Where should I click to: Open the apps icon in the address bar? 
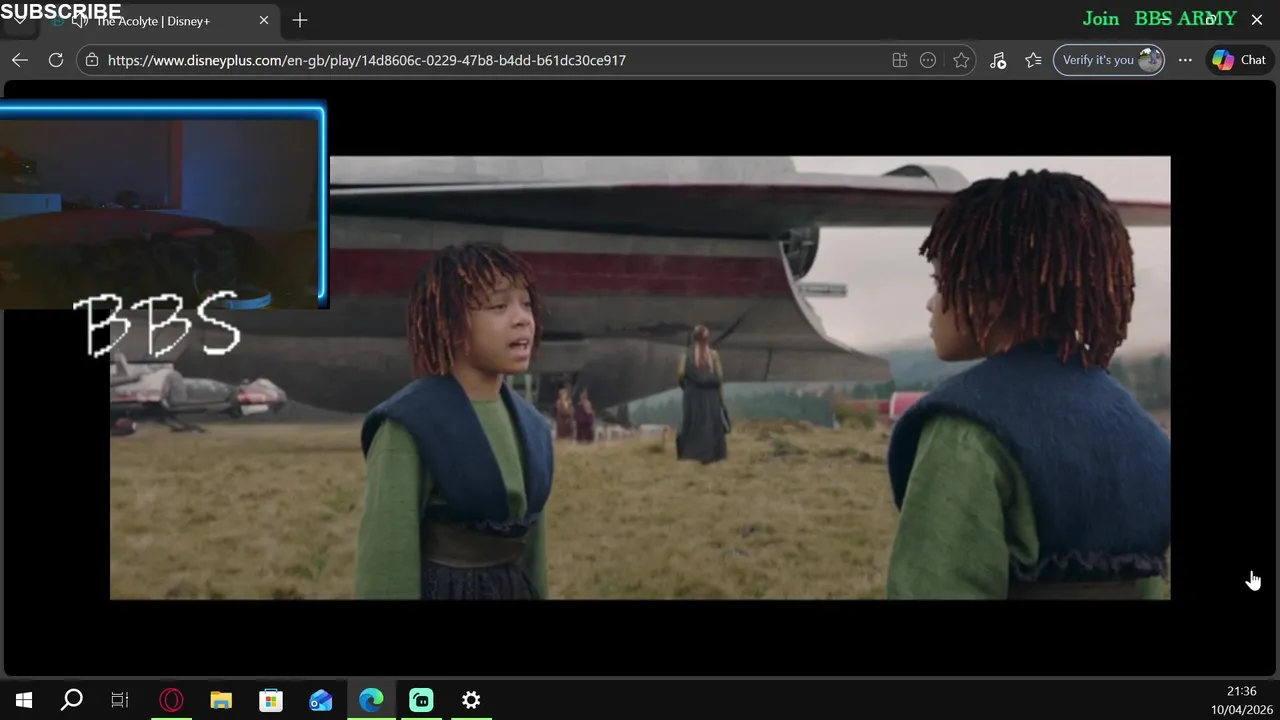(900, 60)
